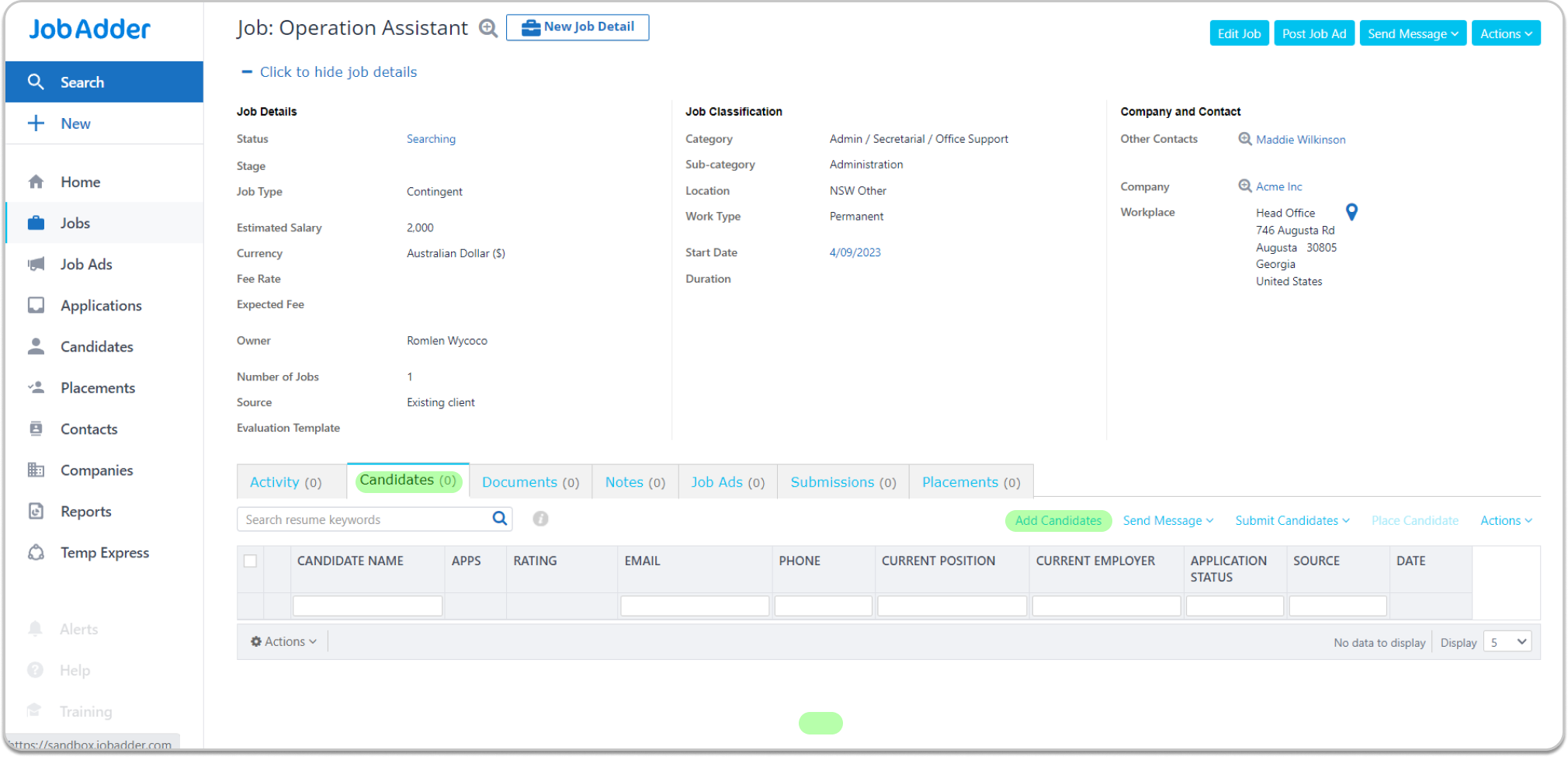Expand the Submit Candidates dropdown
The height and width of the screenshot is (757, 1568).
pos(1292,521)
